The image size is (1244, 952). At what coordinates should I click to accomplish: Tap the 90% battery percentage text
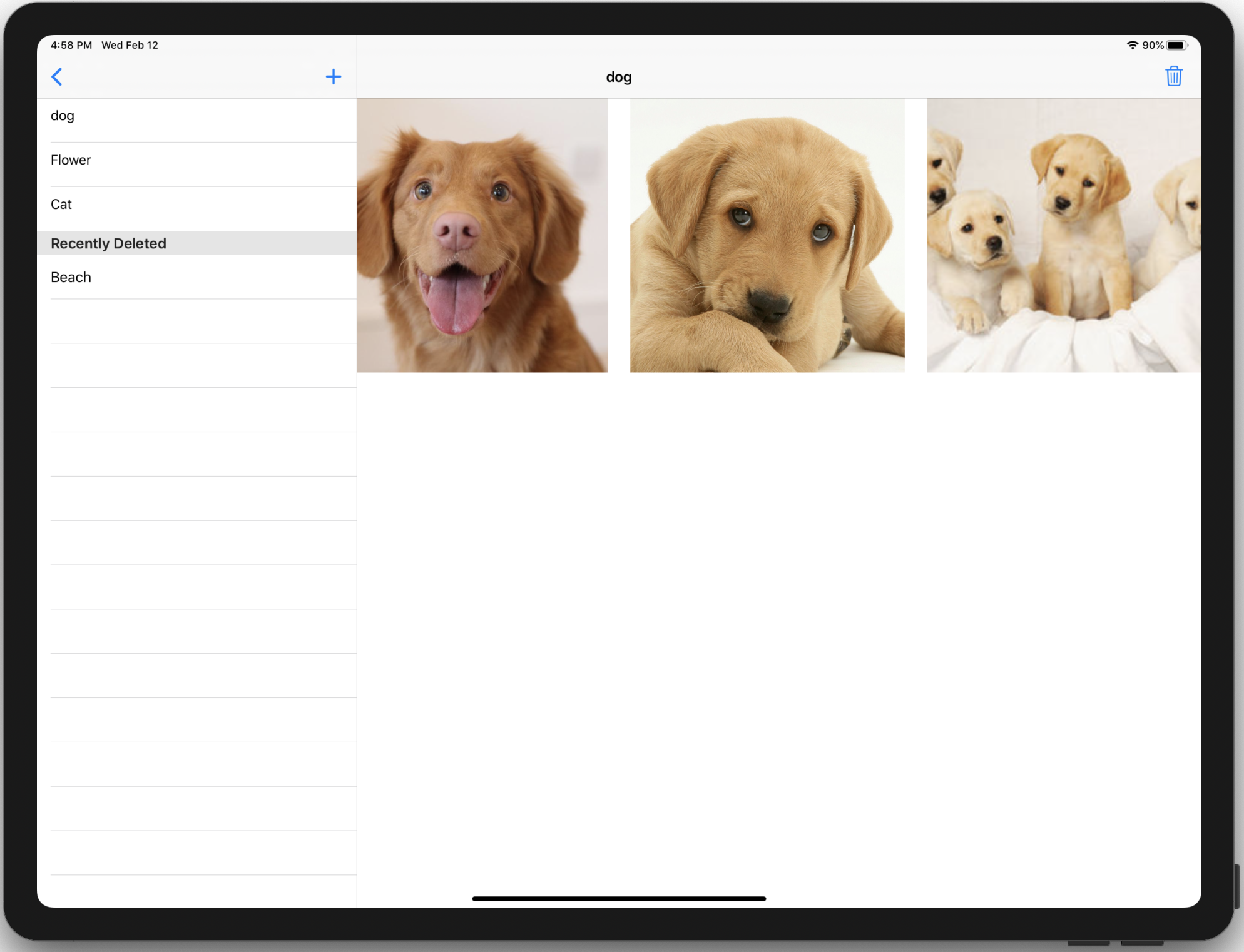(x=1152, y=45)
